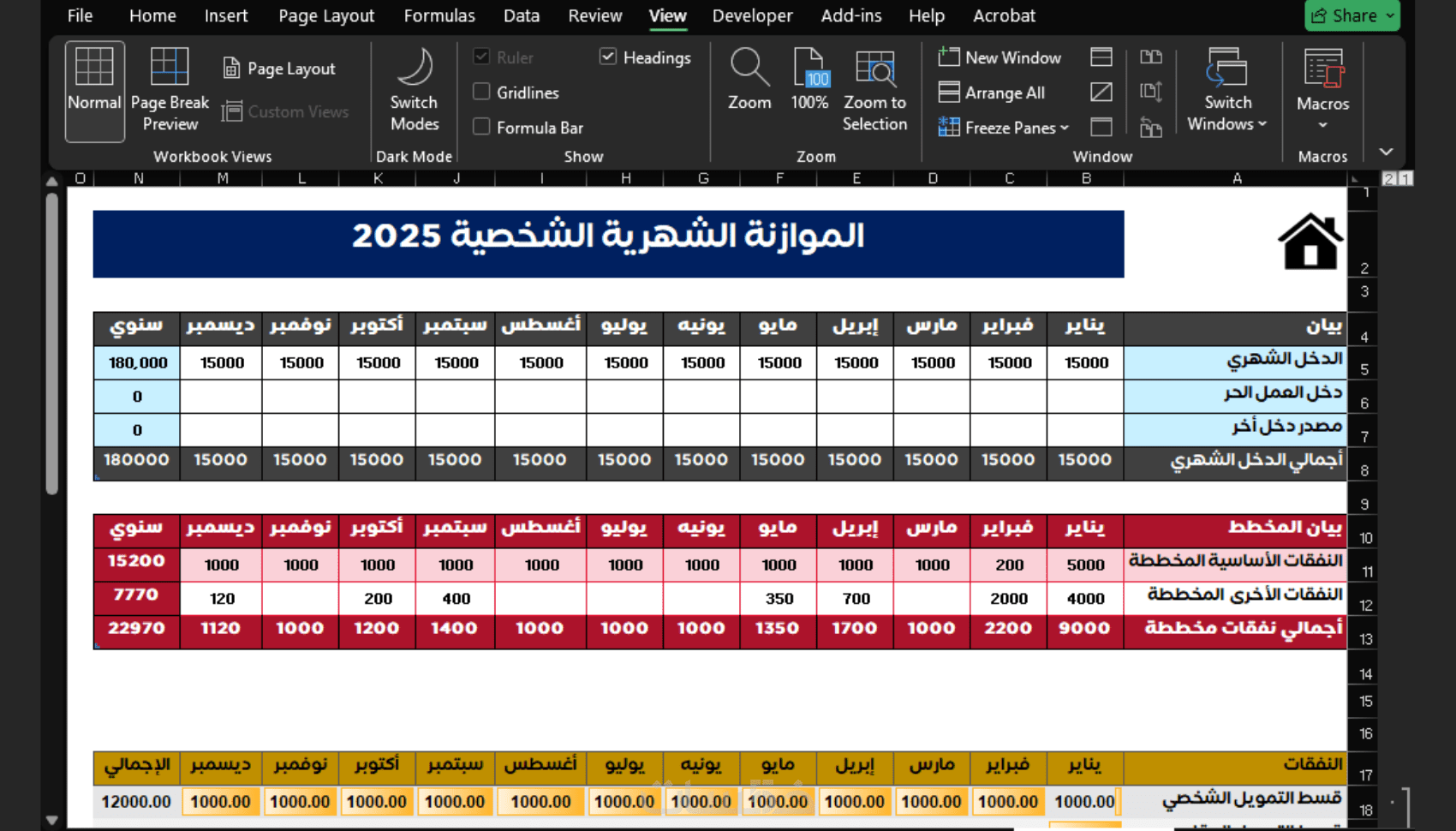Click Synchronous Scrolling icon

1151,93
